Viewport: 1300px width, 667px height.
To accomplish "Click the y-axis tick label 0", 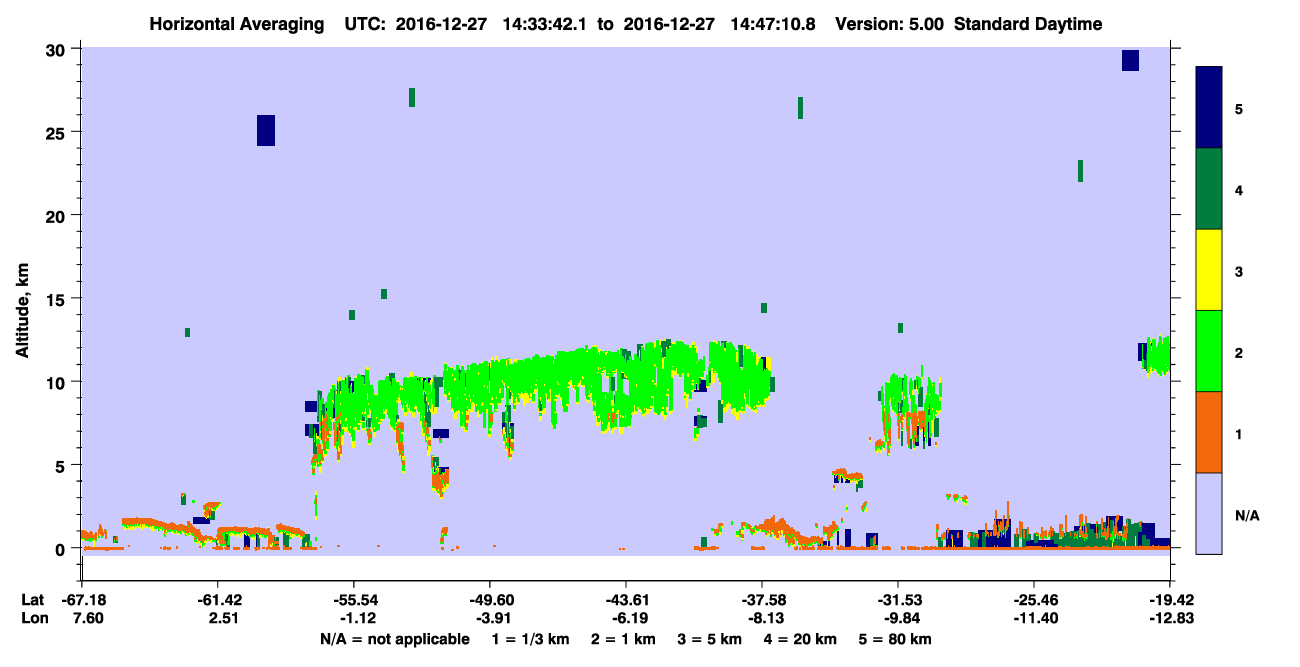I will click(62, 548).
